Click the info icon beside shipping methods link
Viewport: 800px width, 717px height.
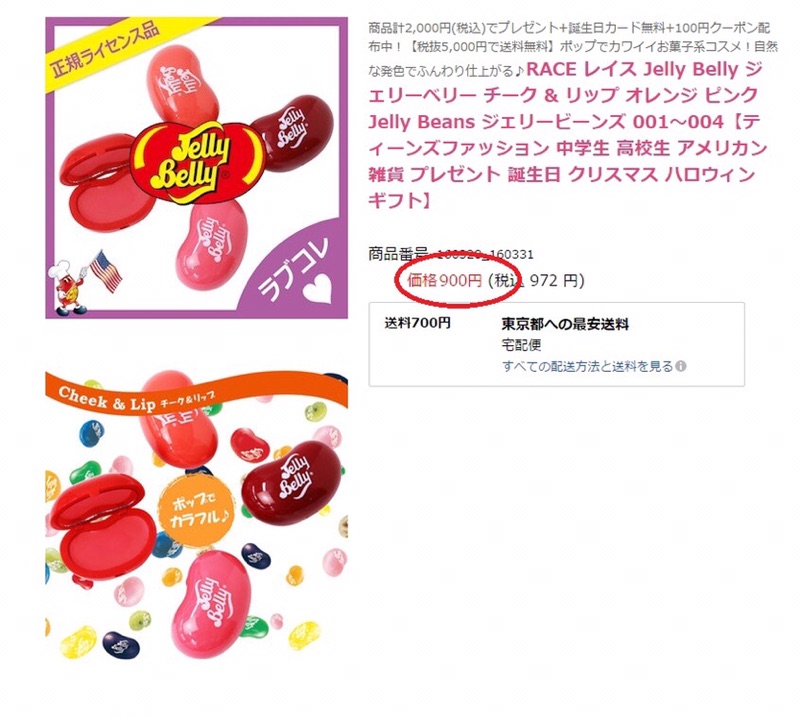pos(681,366)
